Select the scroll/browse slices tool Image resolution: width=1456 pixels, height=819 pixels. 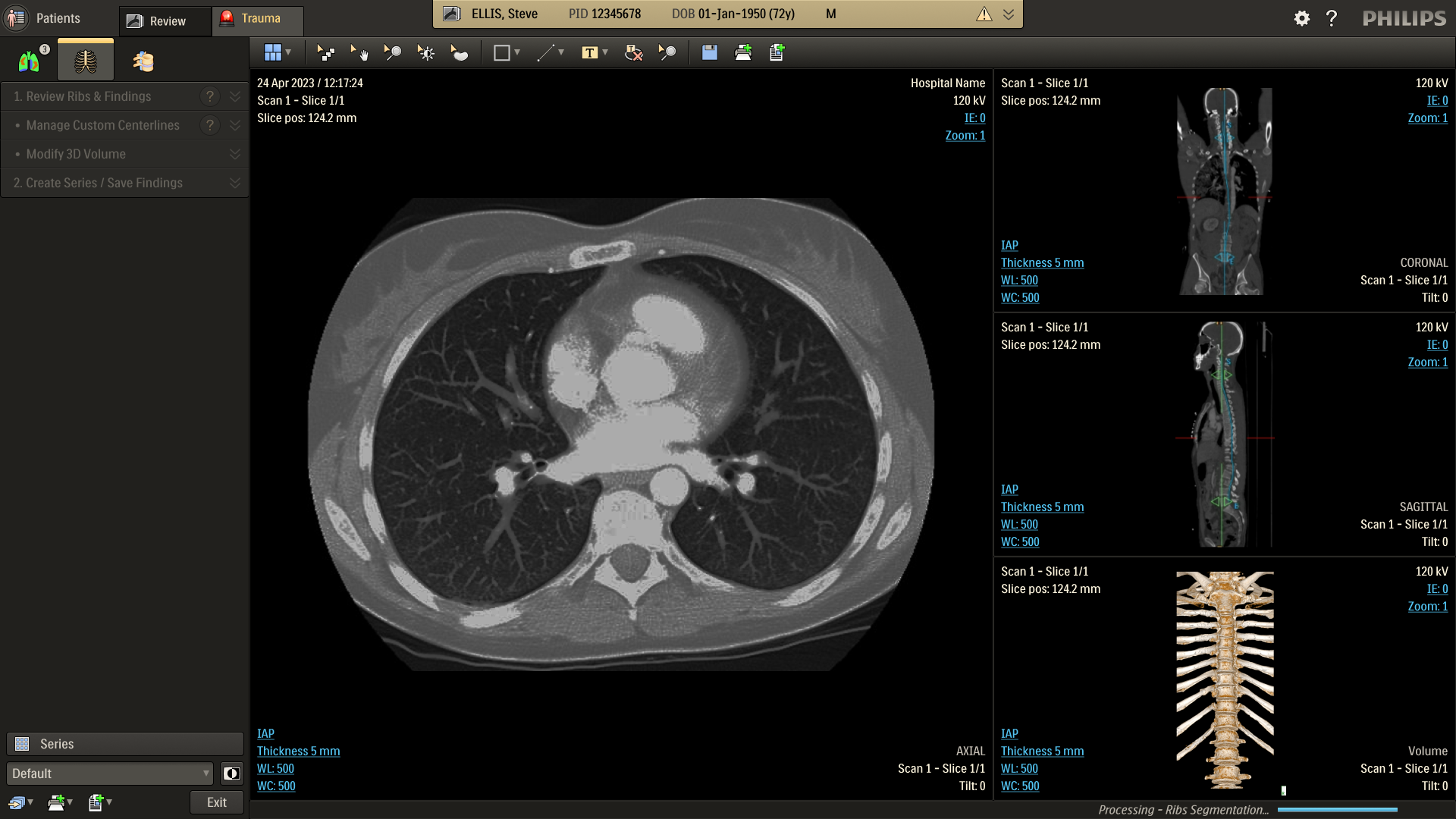click(325, 52)
